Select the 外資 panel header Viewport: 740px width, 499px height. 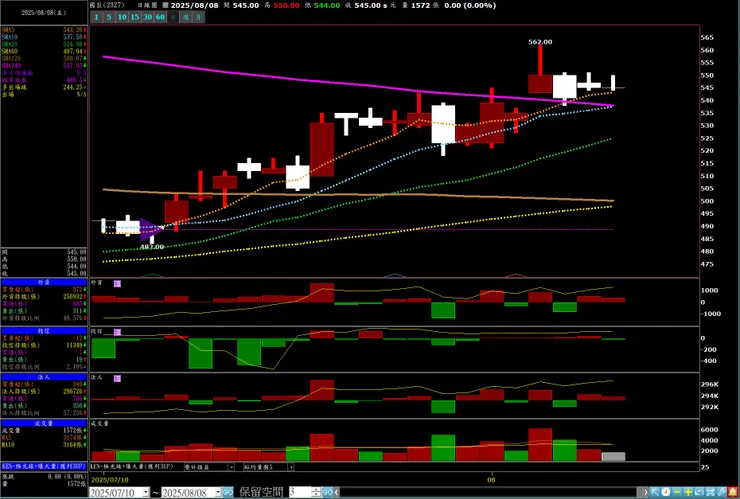tap(43, 282)
